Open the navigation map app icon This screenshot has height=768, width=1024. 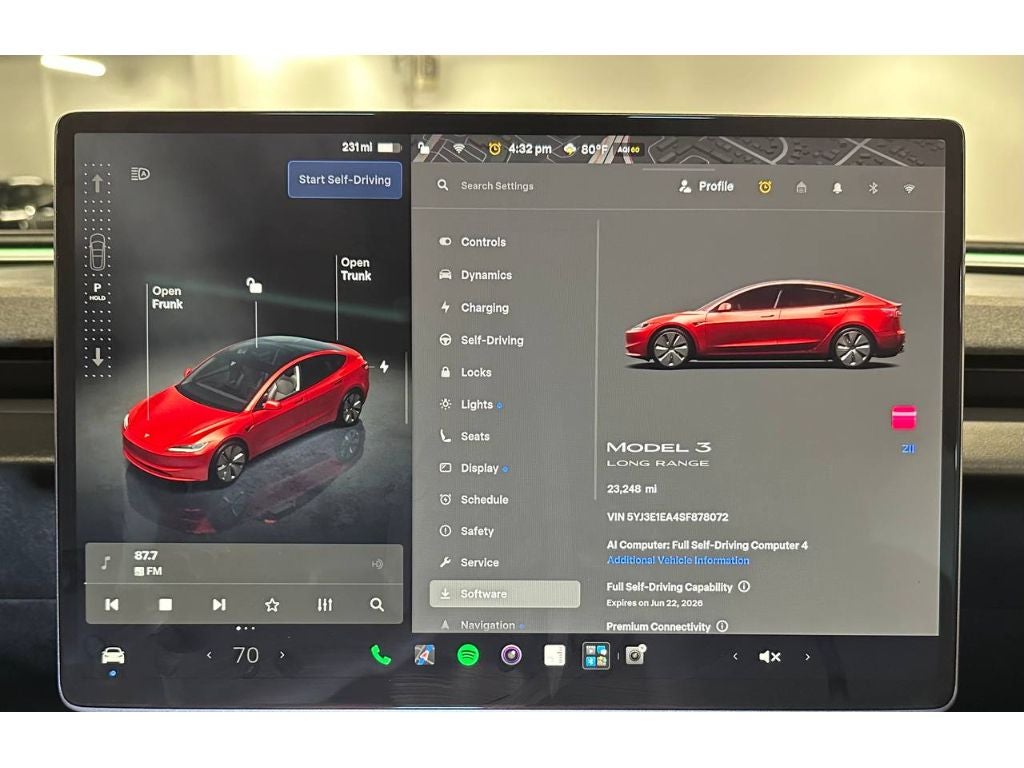pyautogui.click(x=424, y=655)
